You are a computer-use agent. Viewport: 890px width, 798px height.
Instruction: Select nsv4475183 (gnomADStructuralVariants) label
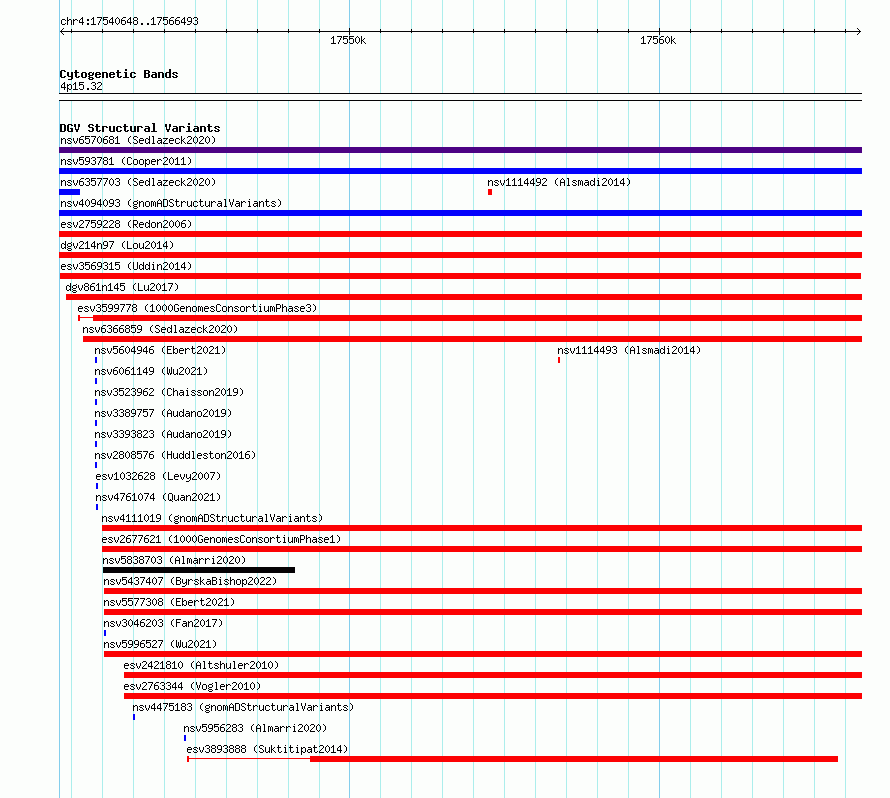(x=243, y=707)
